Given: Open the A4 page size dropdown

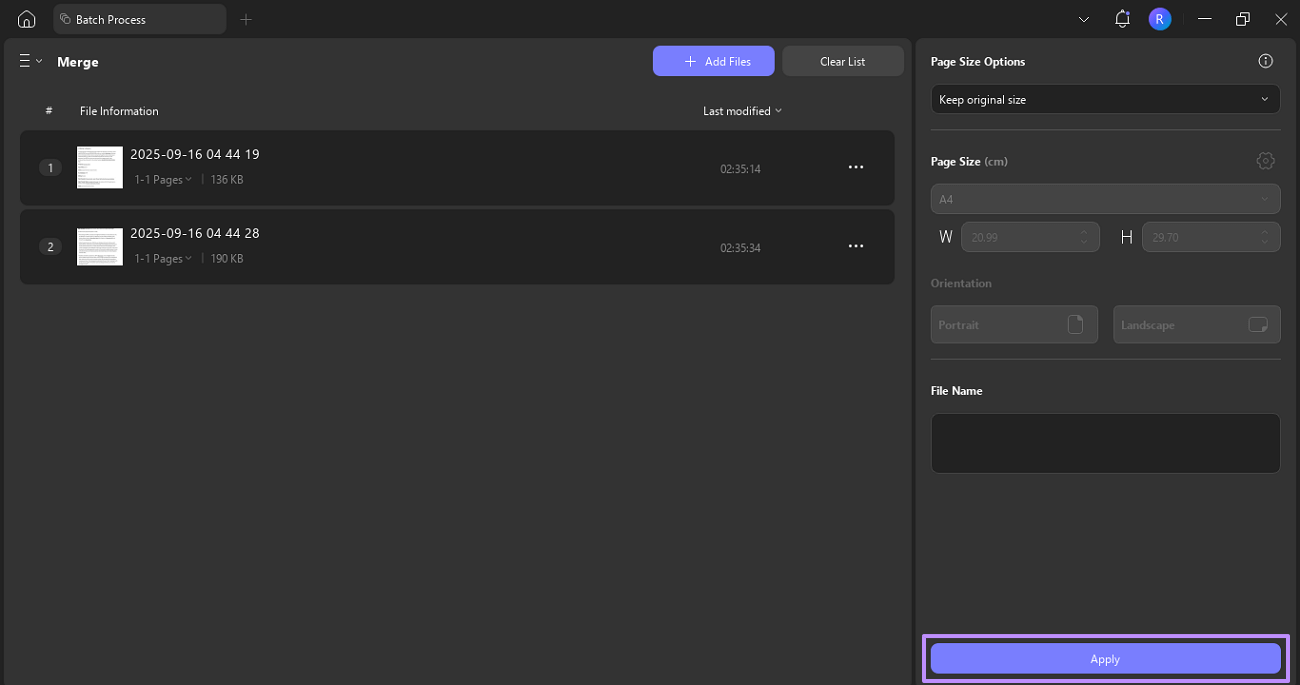Looking at the screenshot, I should tap(1105, 199).
